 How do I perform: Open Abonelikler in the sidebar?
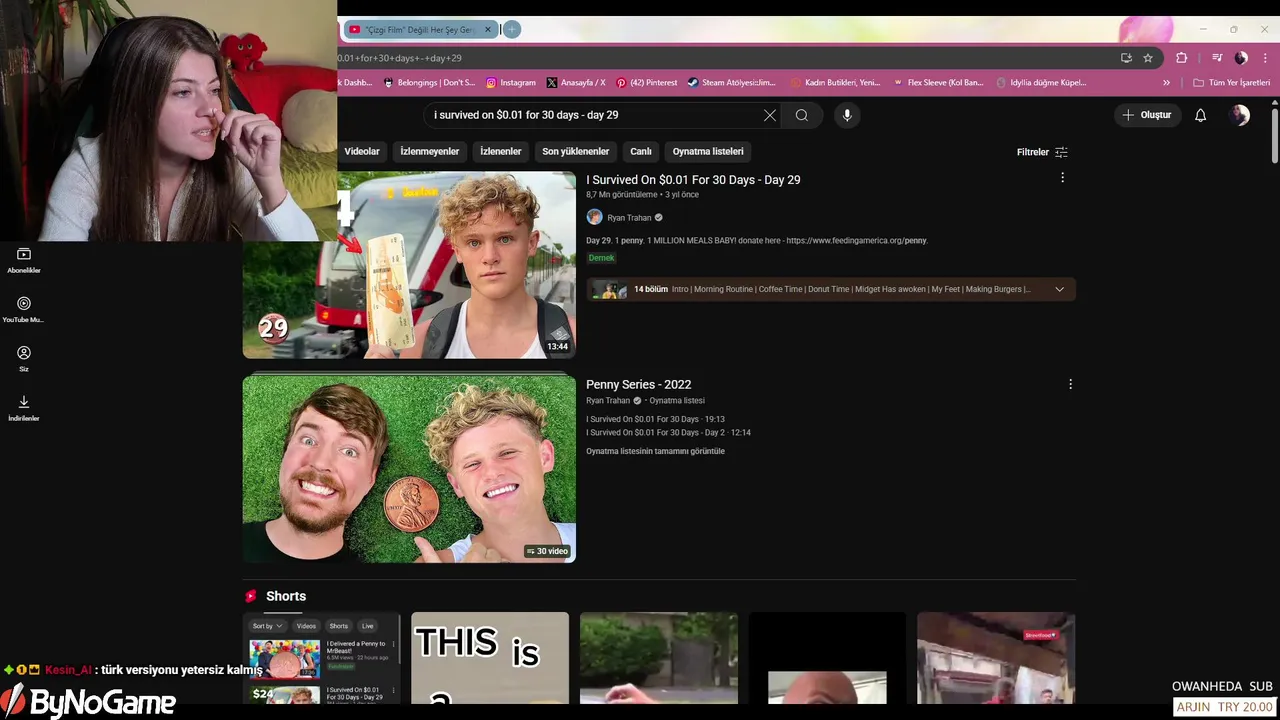coord(24,260)
